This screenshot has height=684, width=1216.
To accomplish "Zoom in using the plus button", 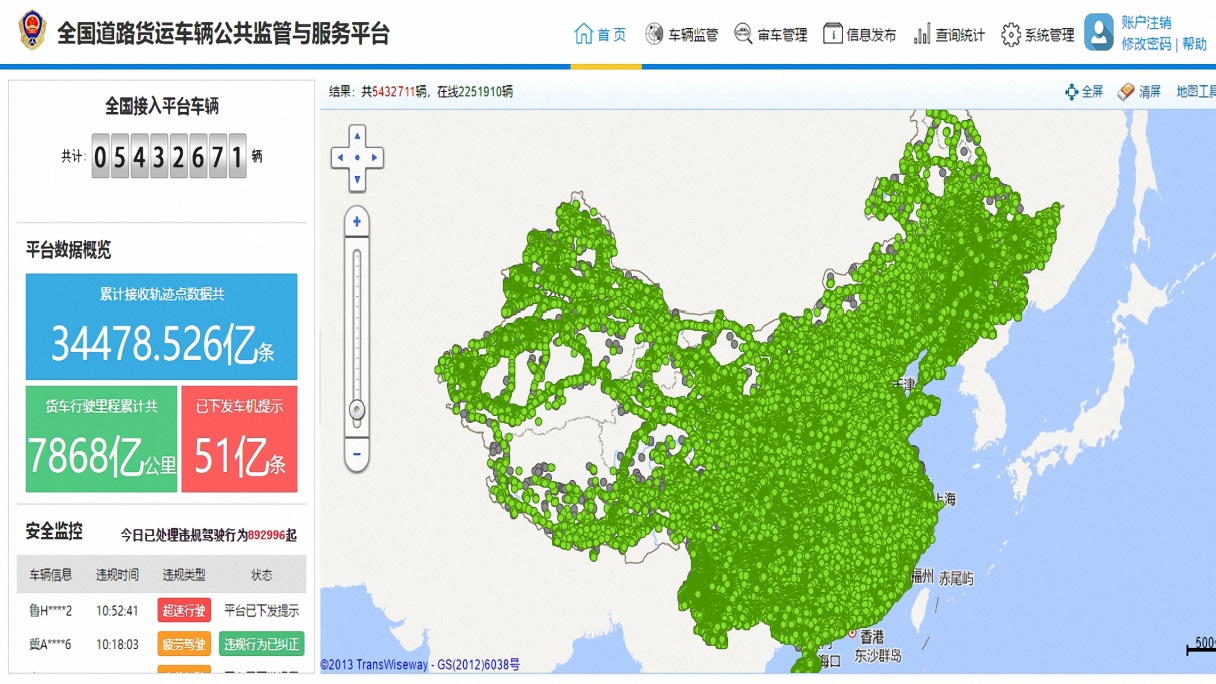I will (x=357, y=221).
